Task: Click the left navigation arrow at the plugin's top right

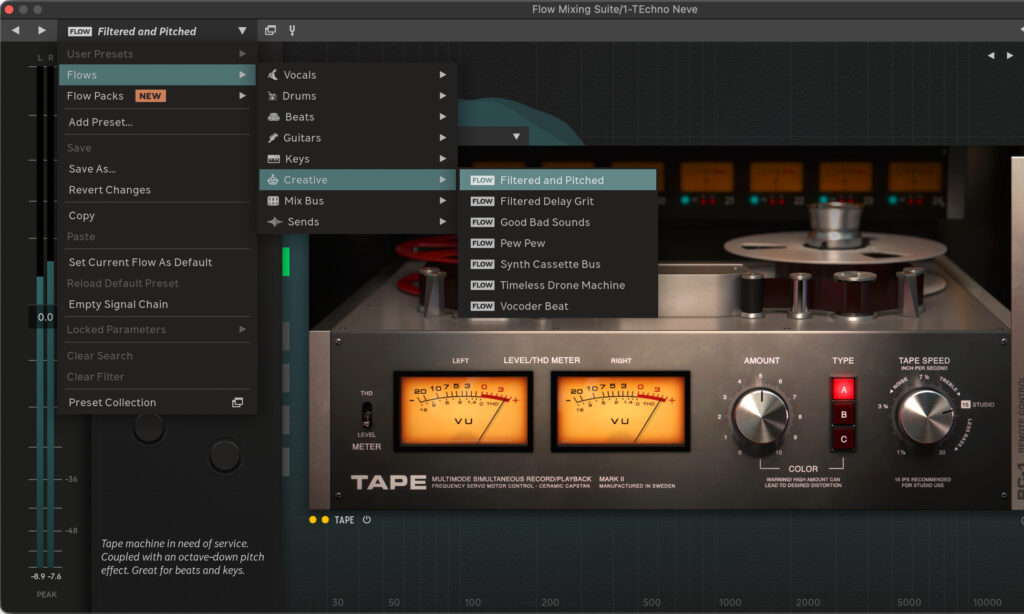Action: coord(991,56)
